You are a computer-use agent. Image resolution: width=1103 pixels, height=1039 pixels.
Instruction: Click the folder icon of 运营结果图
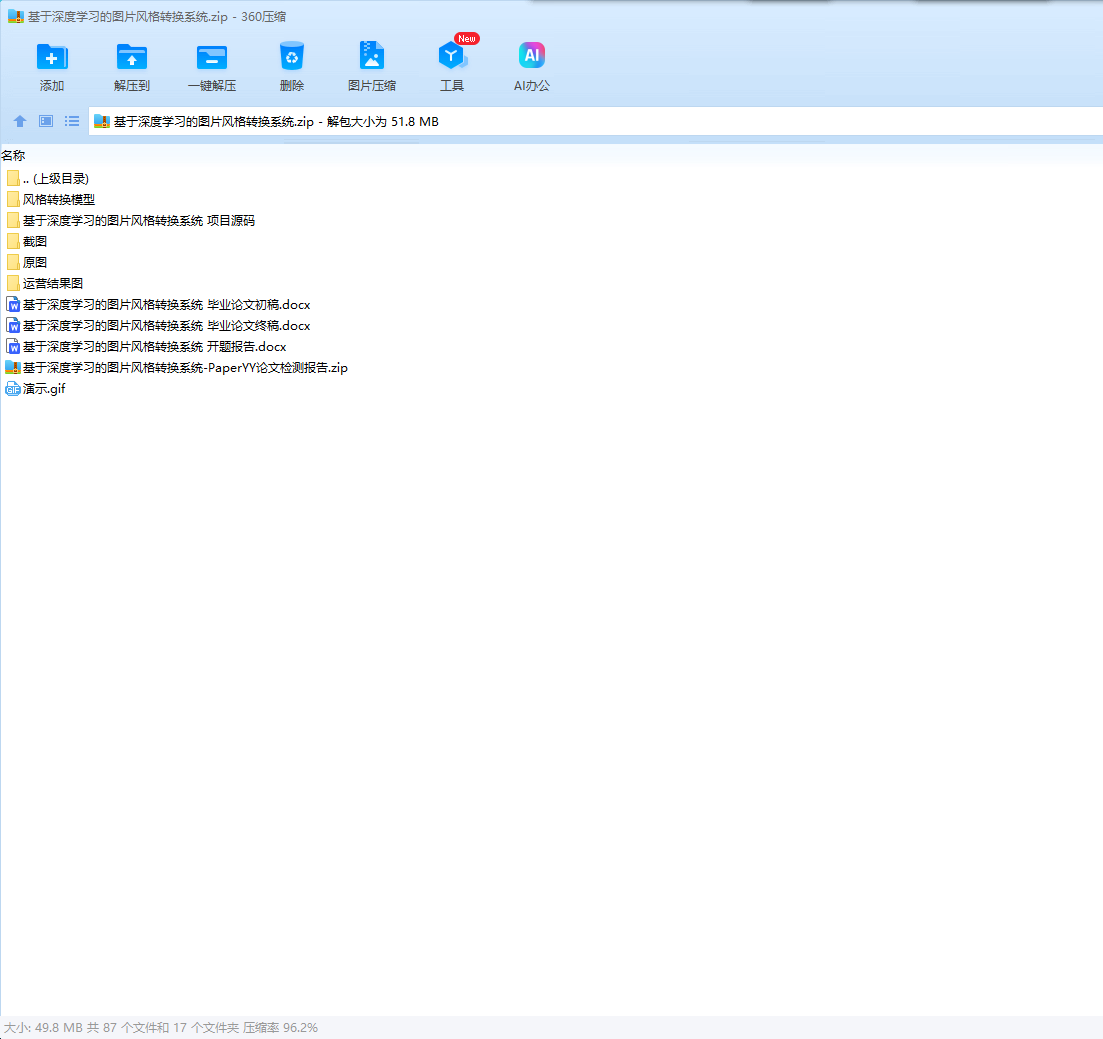13,283
